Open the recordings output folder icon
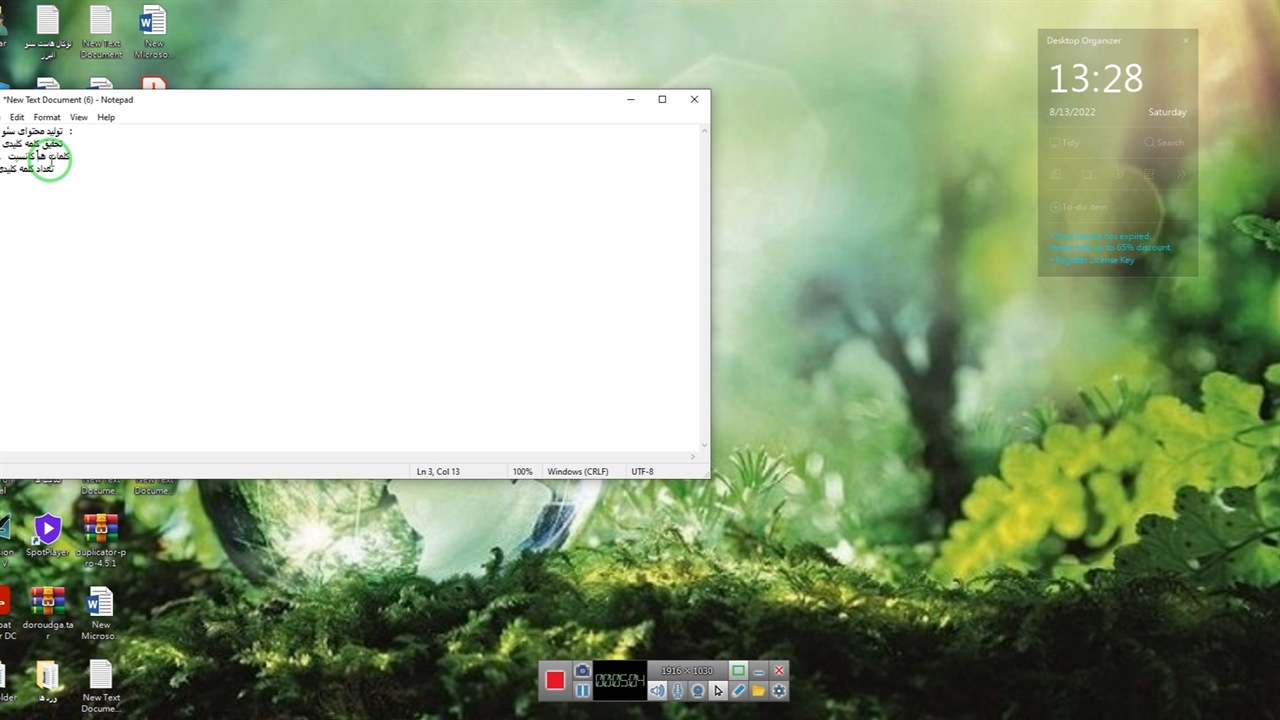Image resolution: width=1280 pixels, height=720 pixels. [x=758, y=690]
